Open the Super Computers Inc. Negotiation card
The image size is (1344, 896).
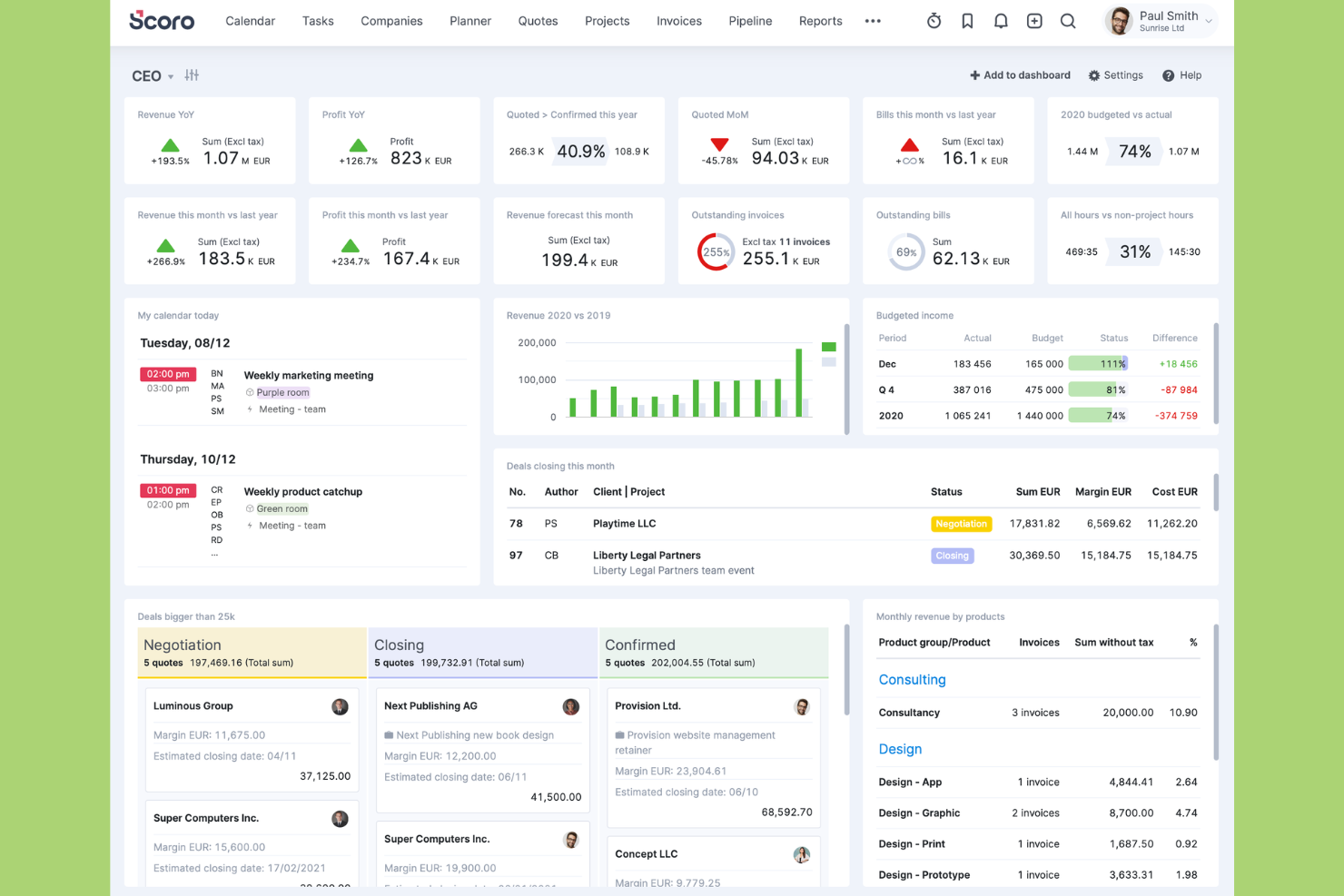click(x=252, y=843)
